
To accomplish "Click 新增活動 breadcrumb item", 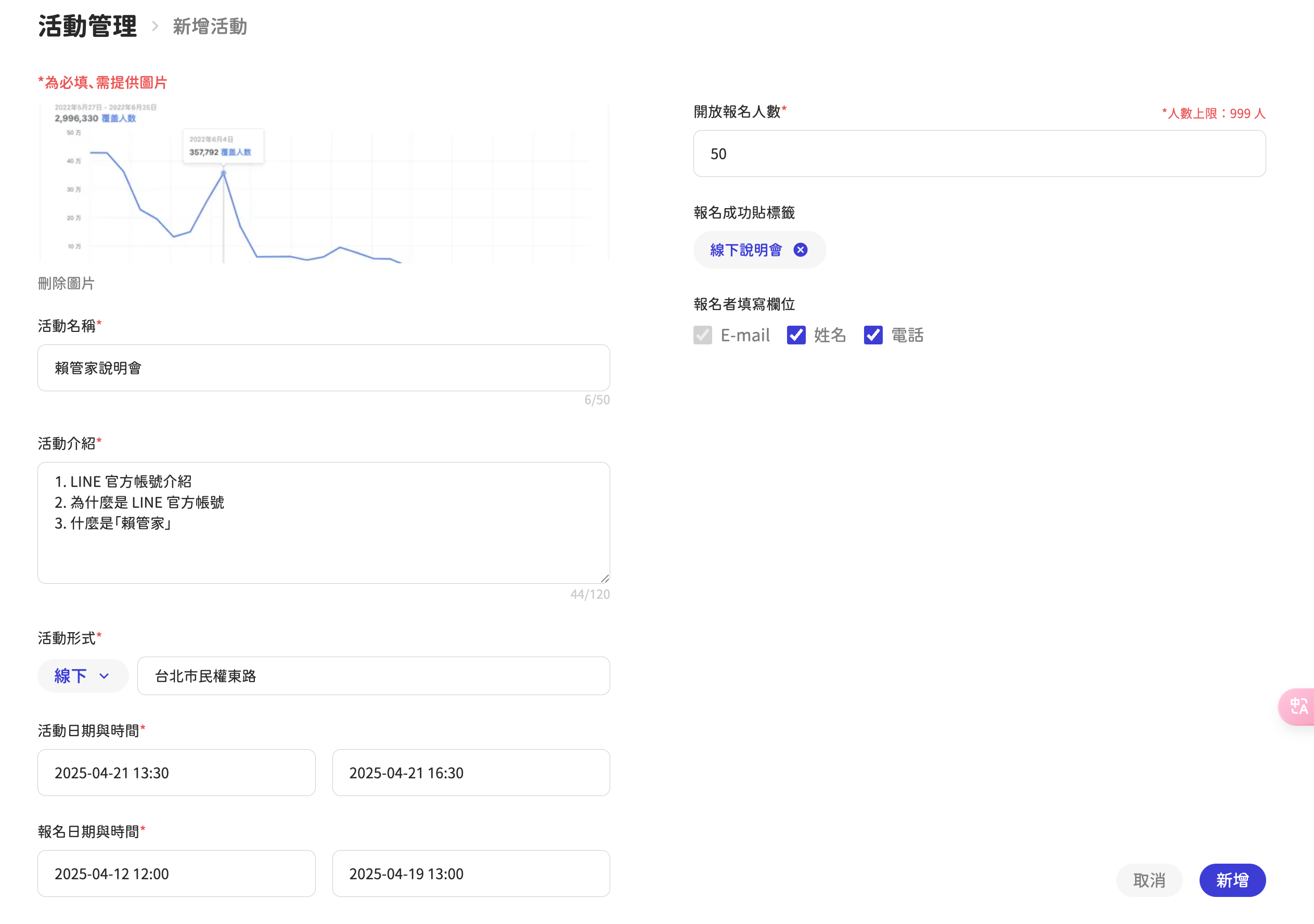I will pyautogui.click(x=210, y=27).
